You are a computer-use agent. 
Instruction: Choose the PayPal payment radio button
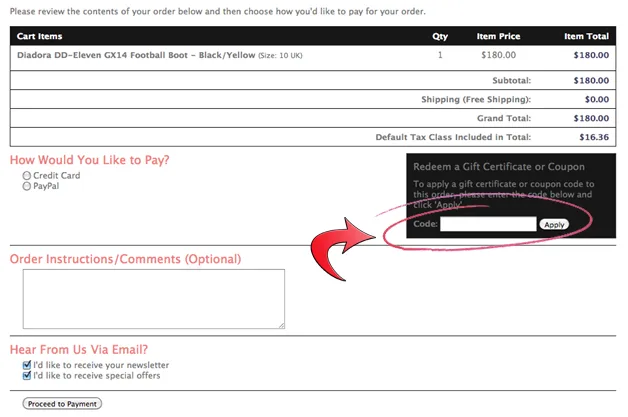pyautogui.click(x=26, y=186)
